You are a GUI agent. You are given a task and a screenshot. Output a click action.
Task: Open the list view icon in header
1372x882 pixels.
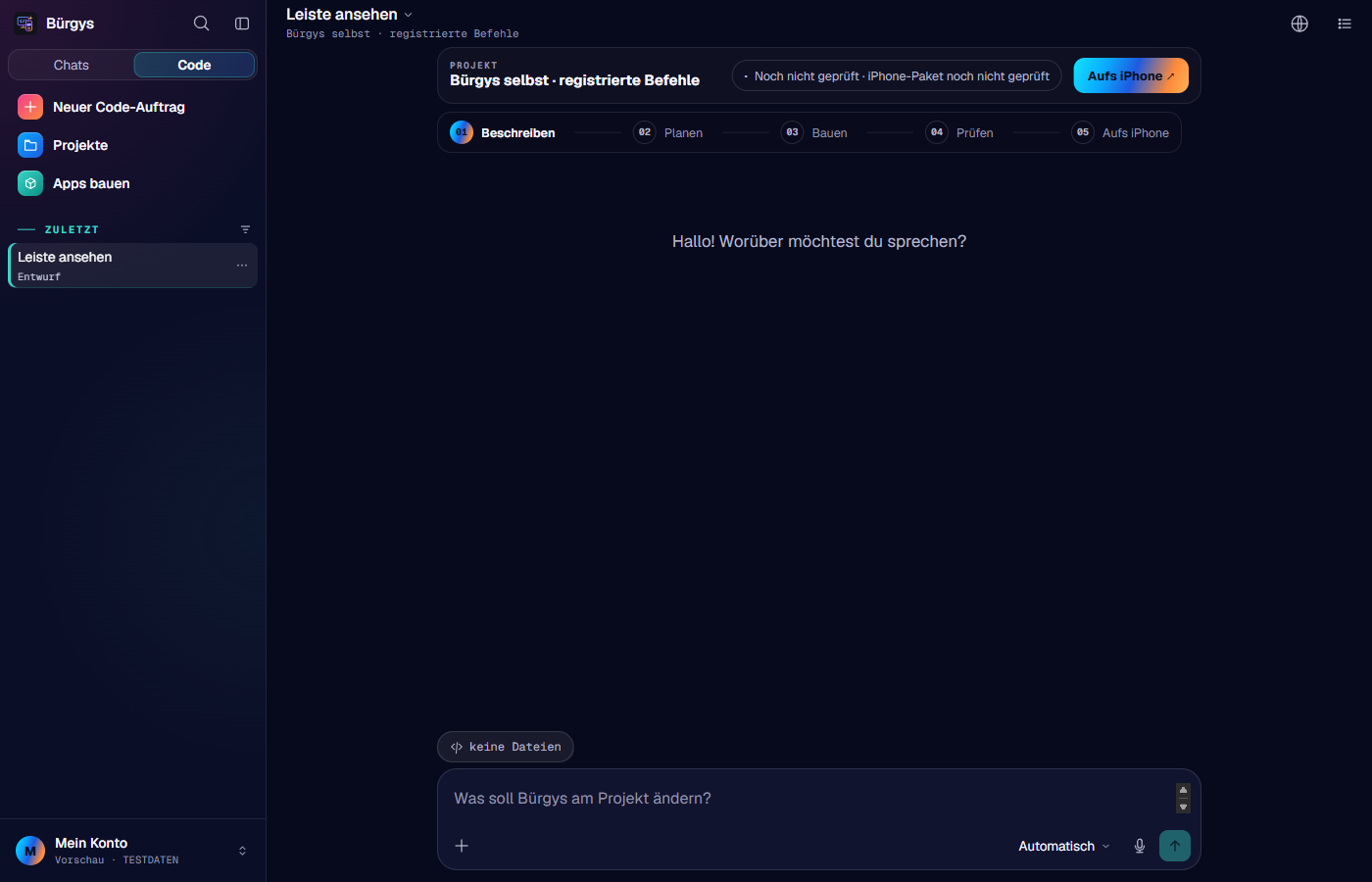point(1345,24)
